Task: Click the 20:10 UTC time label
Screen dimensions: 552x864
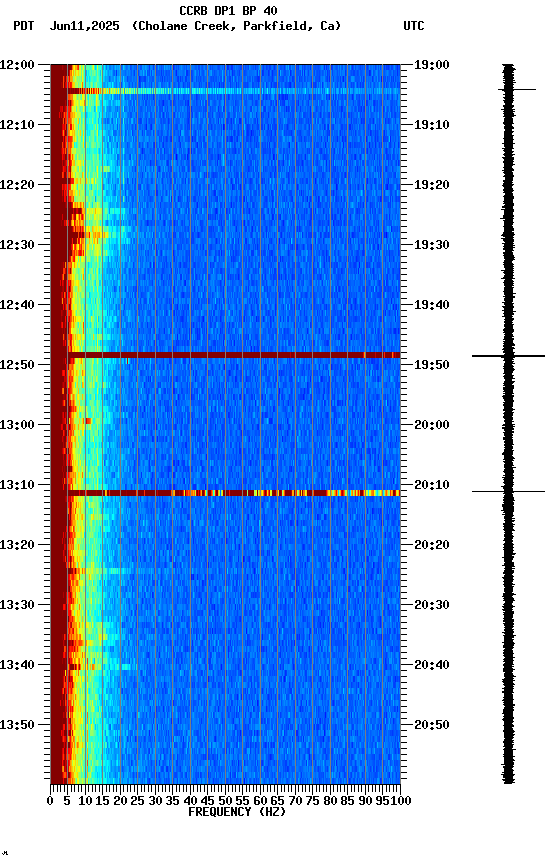Action: tap(432, 485)
